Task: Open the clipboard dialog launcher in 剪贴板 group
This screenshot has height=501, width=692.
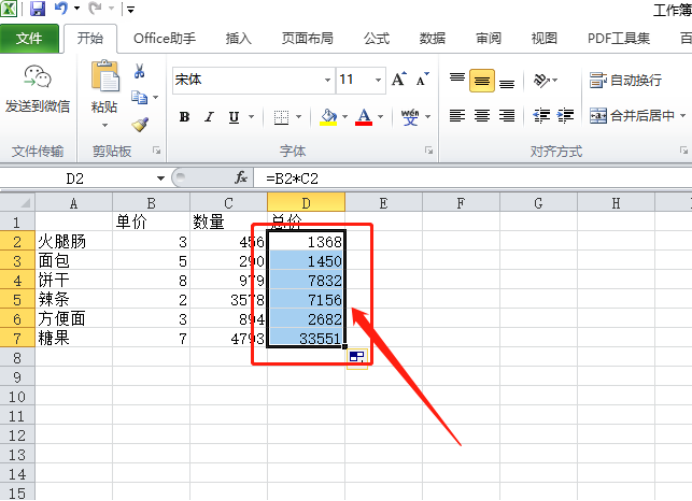Action: pyautogui.click(x=156, y=151)
